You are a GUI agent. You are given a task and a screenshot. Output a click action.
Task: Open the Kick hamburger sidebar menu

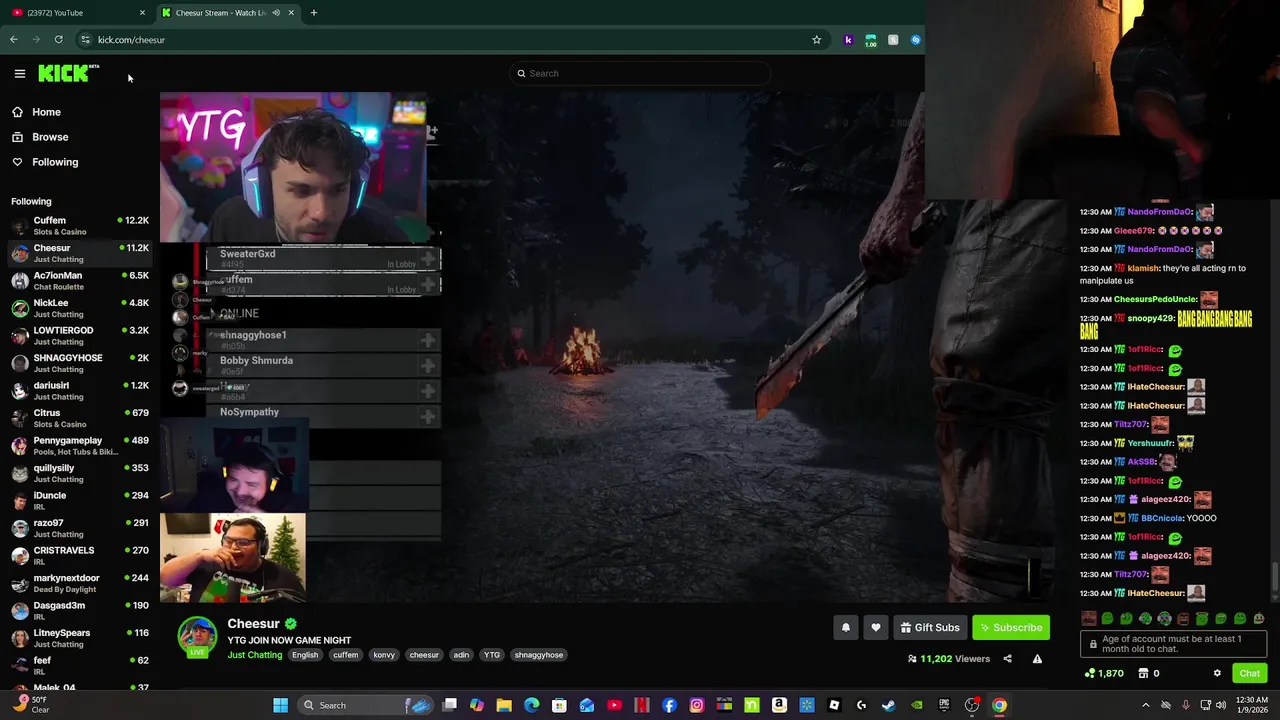click(x=19, y=73)
